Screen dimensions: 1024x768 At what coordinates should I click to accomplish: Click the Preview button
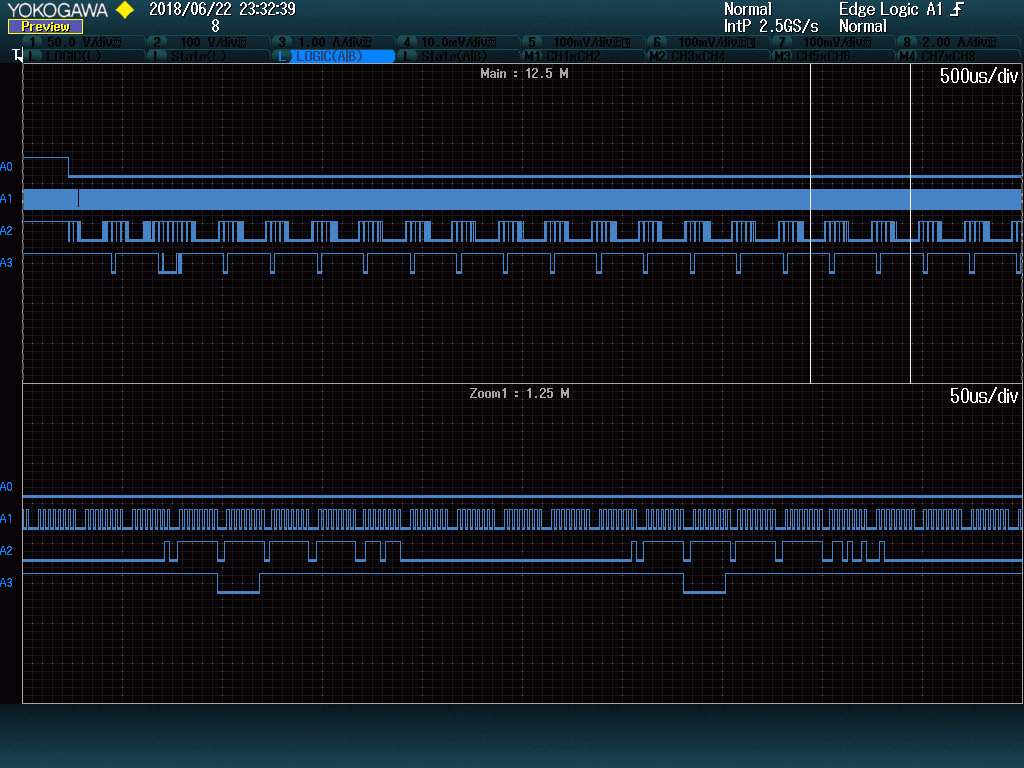point(44,27)
